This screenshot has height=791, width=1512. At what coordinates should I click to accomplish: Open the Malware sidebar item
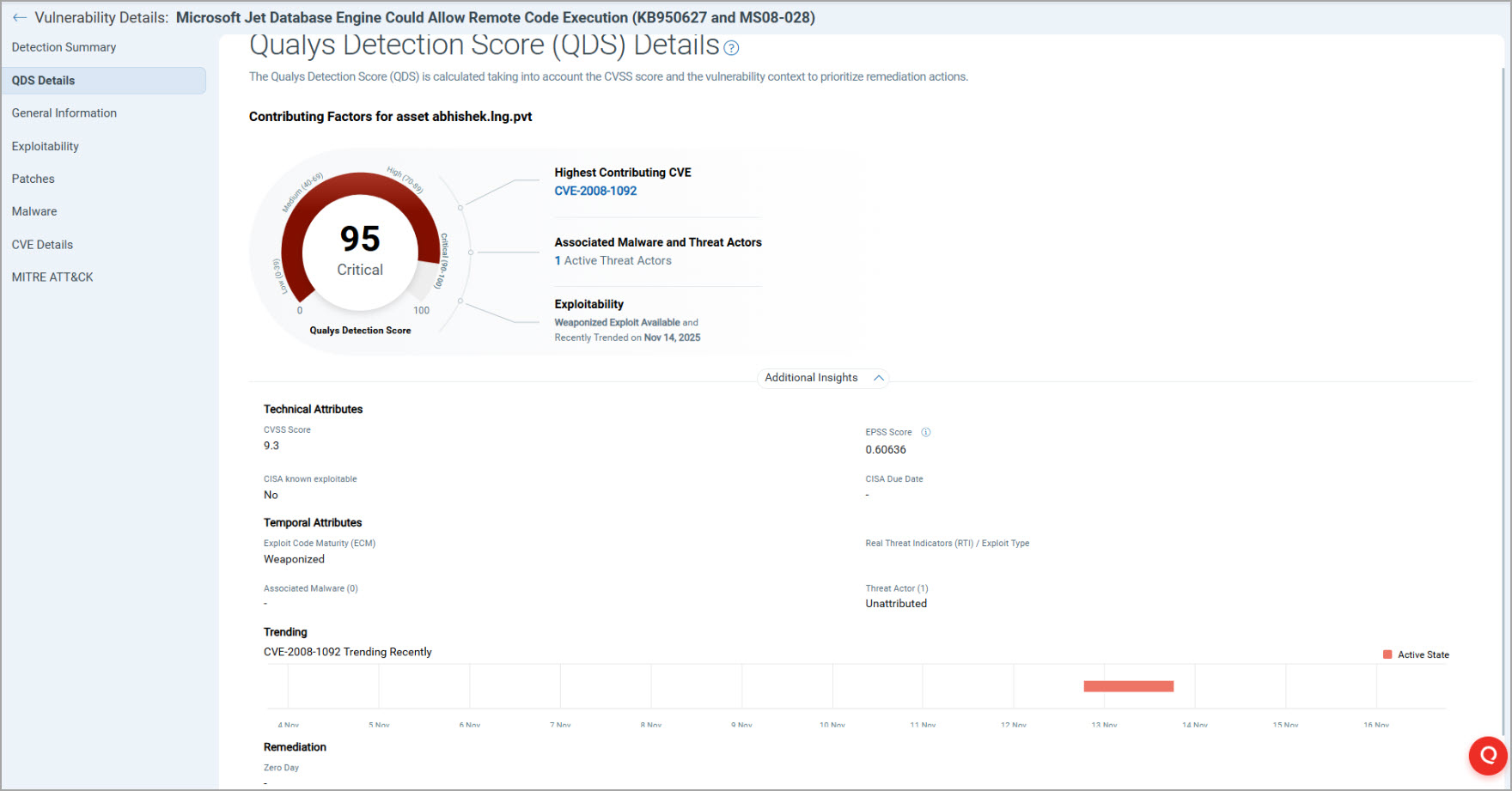[34, 211]
